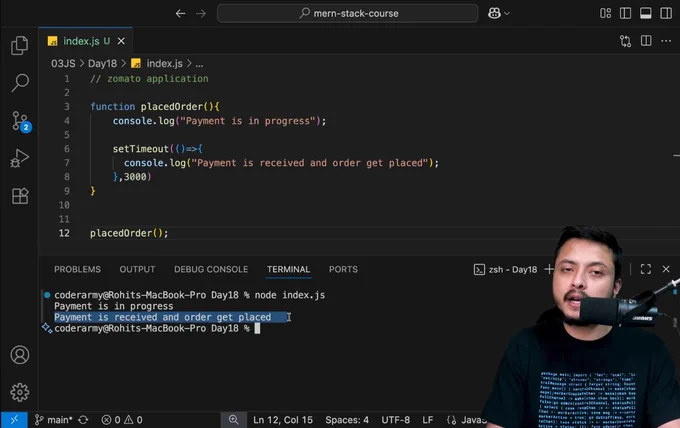Expand the Copilot dropdown arrow
The height and width of the screenshot is (428, 680).
[x=507, y=13]
